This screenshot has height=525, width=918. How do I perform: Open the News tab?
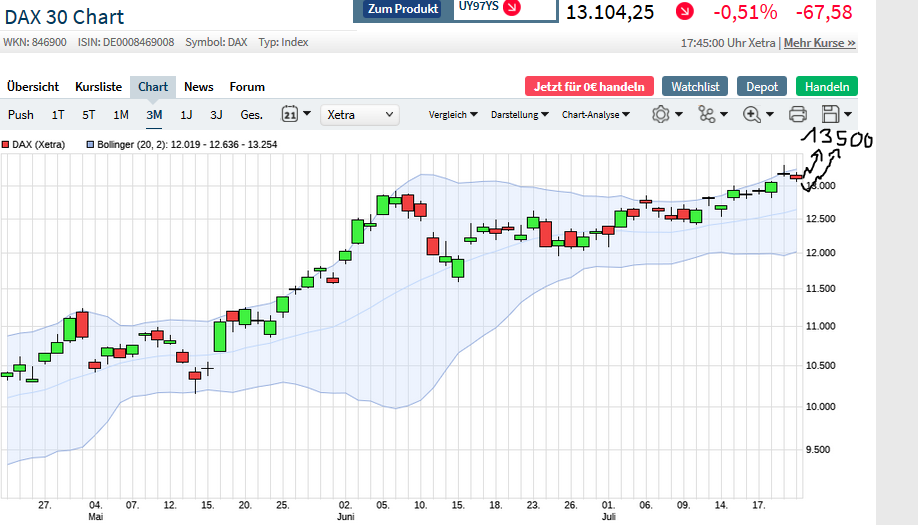pos(199,87)
